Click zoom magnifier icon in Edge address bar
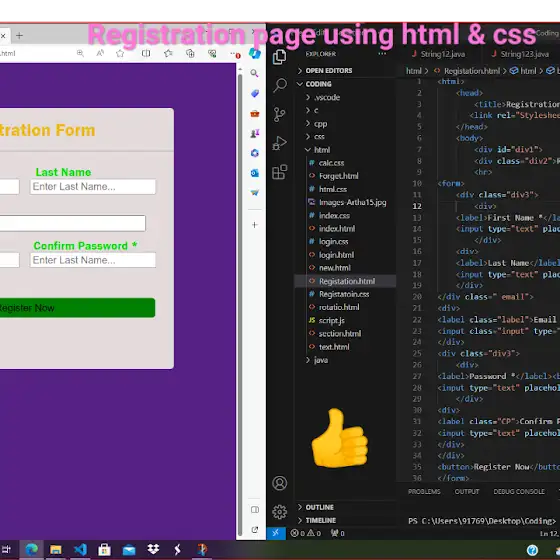 click(x=80, y=54)
